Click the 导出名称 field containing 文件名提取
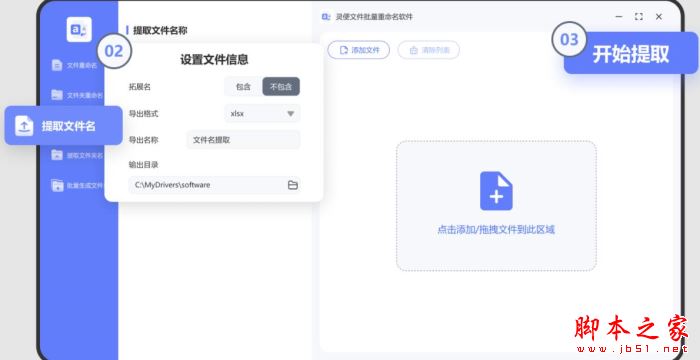The height and width of the screenshot is (360, 700). coord(243,140)
